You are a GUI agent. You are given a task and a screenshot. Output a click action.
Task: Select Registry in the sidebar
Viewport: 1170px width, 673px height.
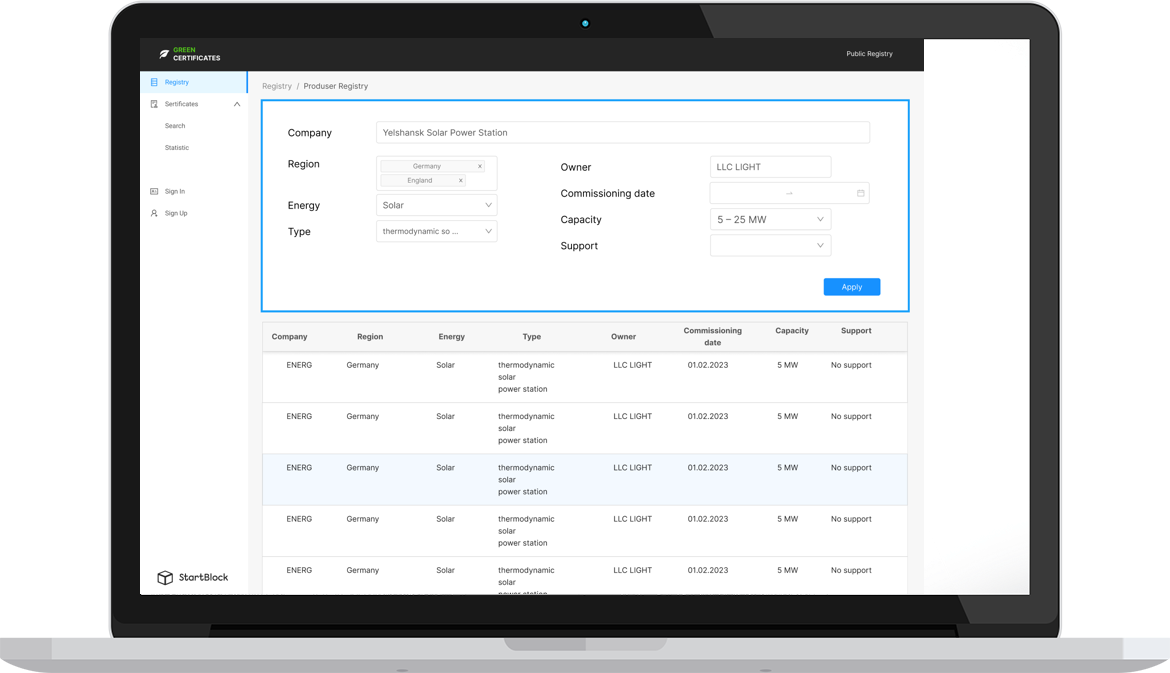[193, 82]
